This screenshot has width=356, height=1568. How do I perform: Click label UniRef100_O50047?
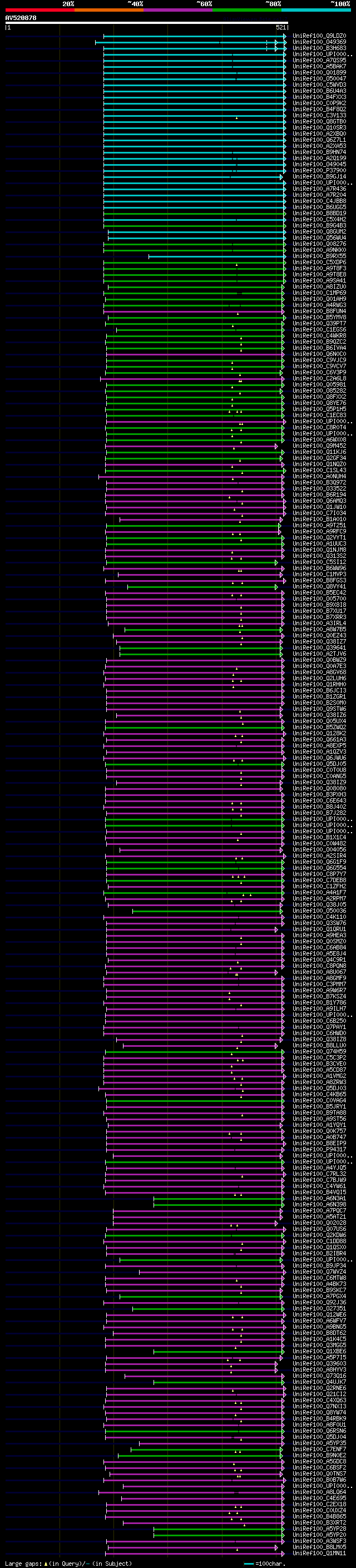[319, 78]
